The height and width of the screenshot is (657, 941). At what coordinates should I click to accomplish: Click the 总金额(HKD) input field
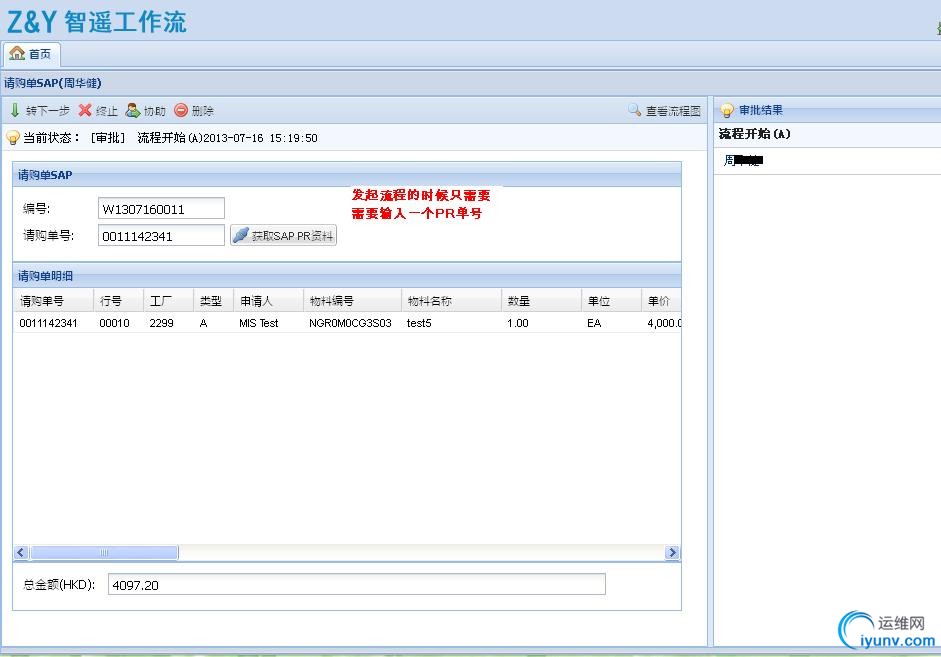click(x=356, y=584)
